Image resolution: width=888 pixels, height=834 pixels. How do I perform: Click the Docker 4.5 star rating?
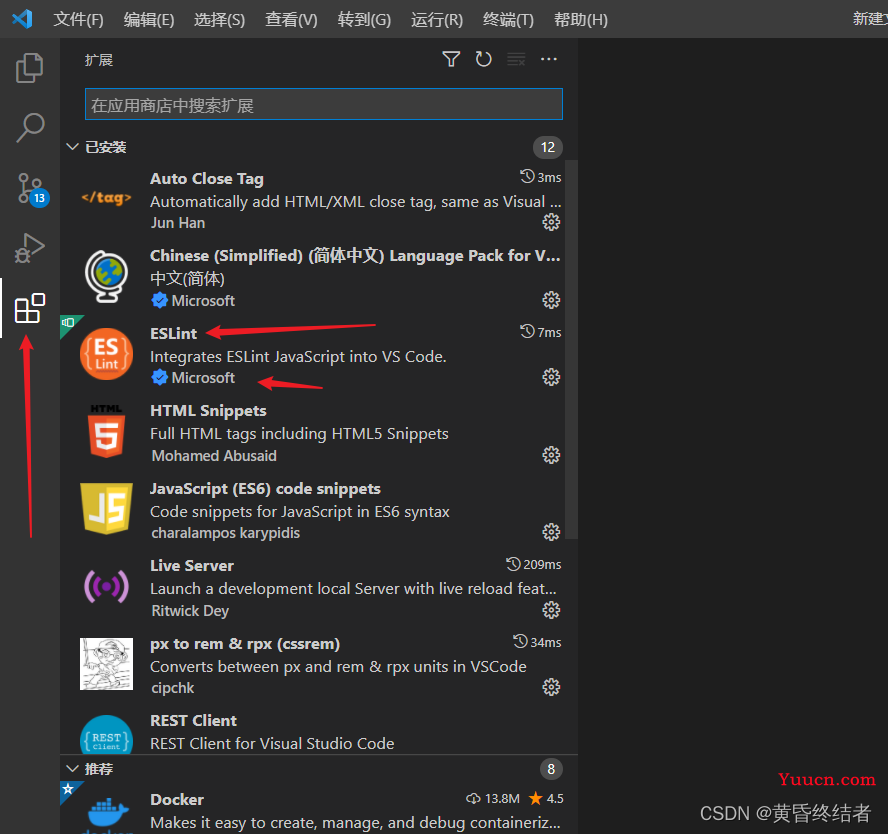546,798
